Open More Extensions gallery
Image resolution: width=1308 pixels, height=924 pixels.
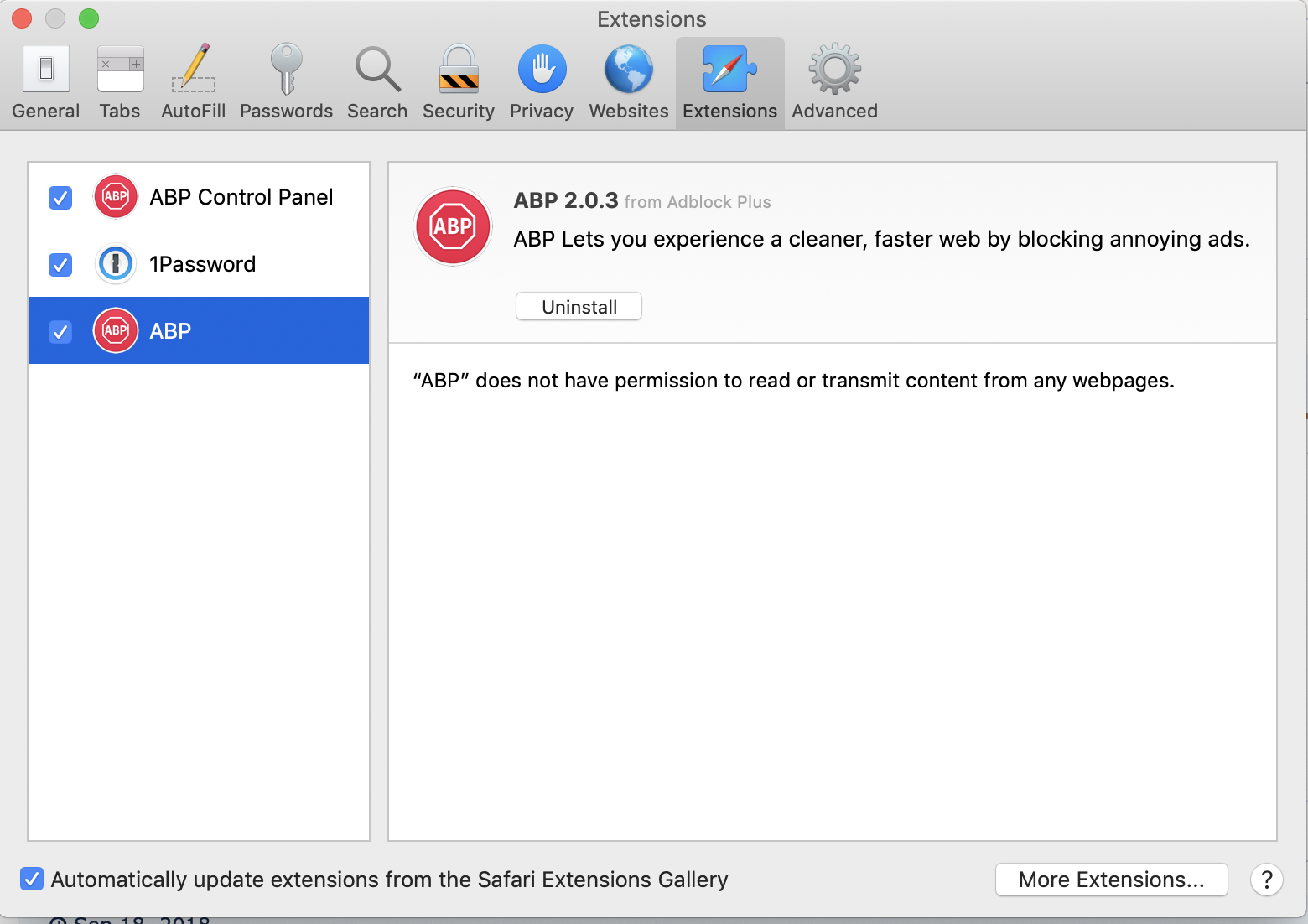pos(1111,880)
